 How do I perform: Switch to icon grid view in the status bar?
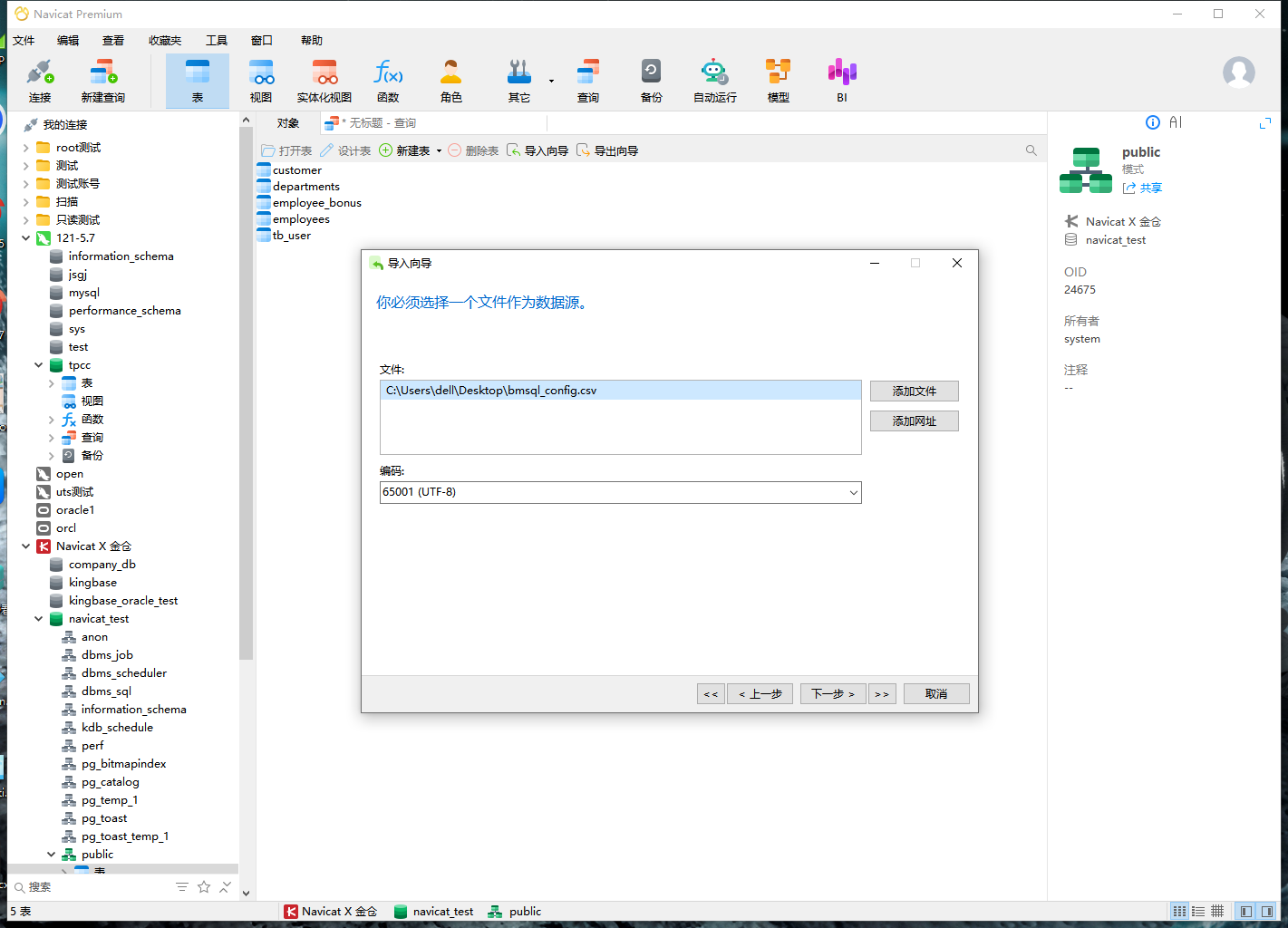1179,912
